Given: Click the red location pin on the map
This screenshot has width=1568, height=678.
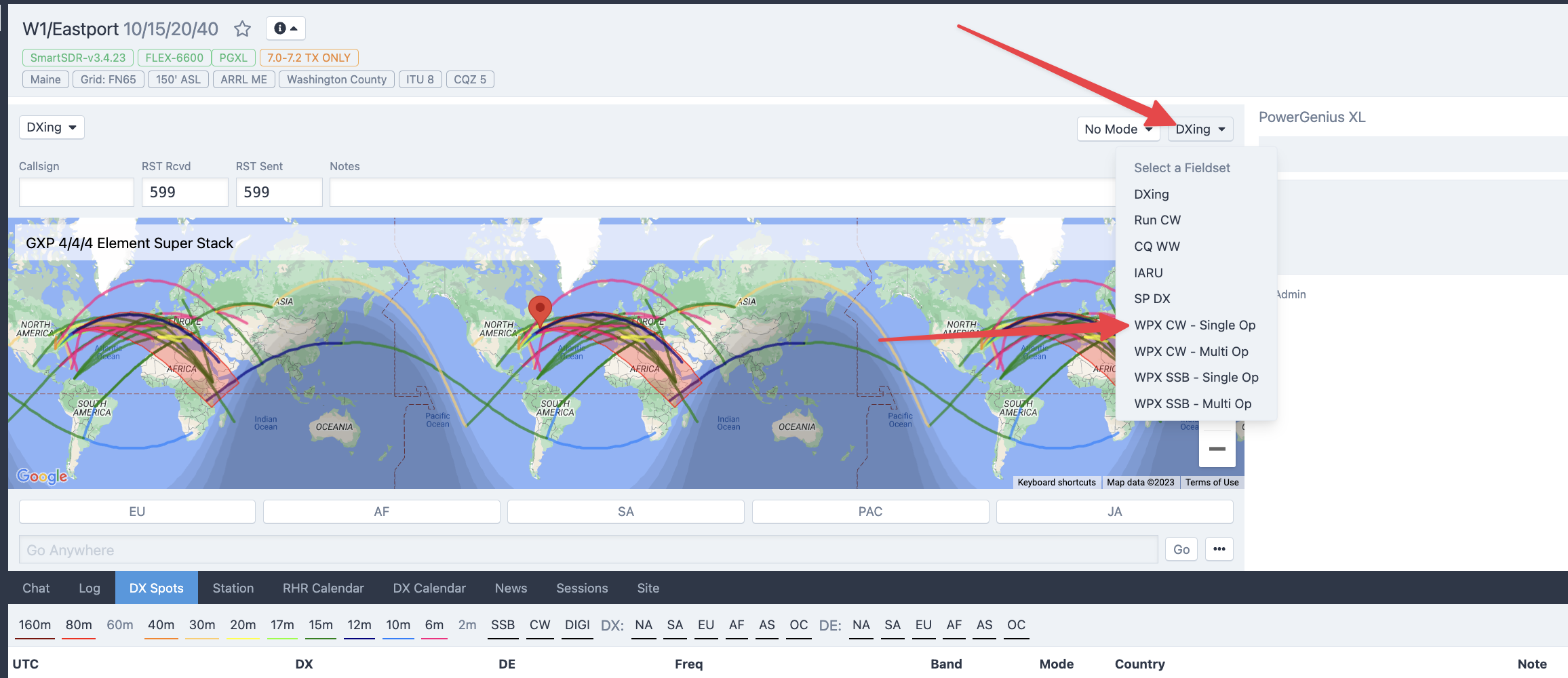Looking at the screenshot, I should tap(540, 311).
